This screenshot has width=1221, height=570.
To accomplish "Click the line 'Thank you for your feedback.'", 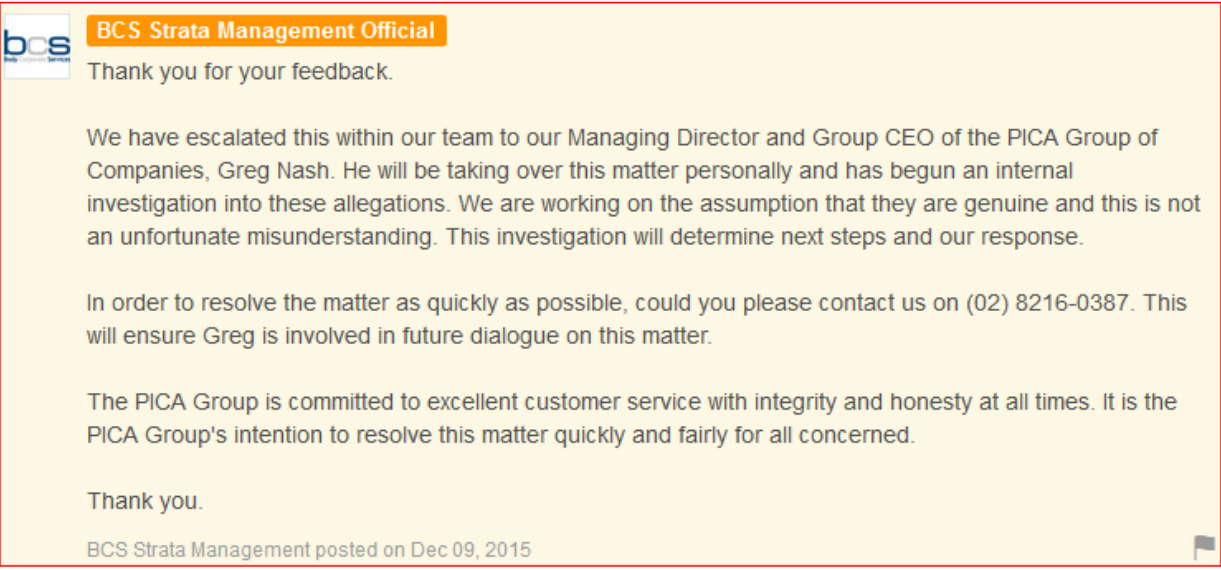I will click(240, 72).
